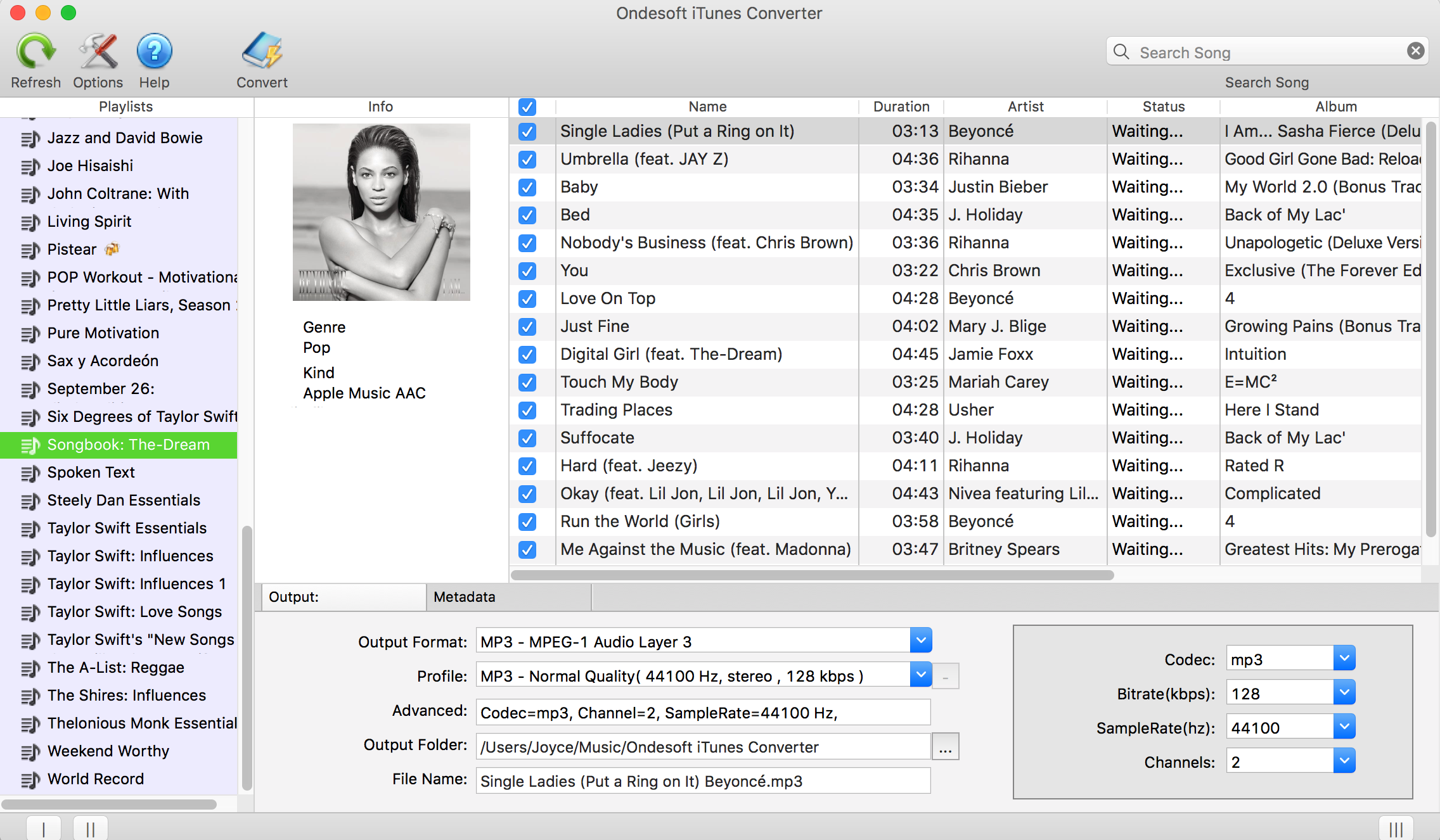
Task: Click the browse button for Output Folder
Action: 945,746
